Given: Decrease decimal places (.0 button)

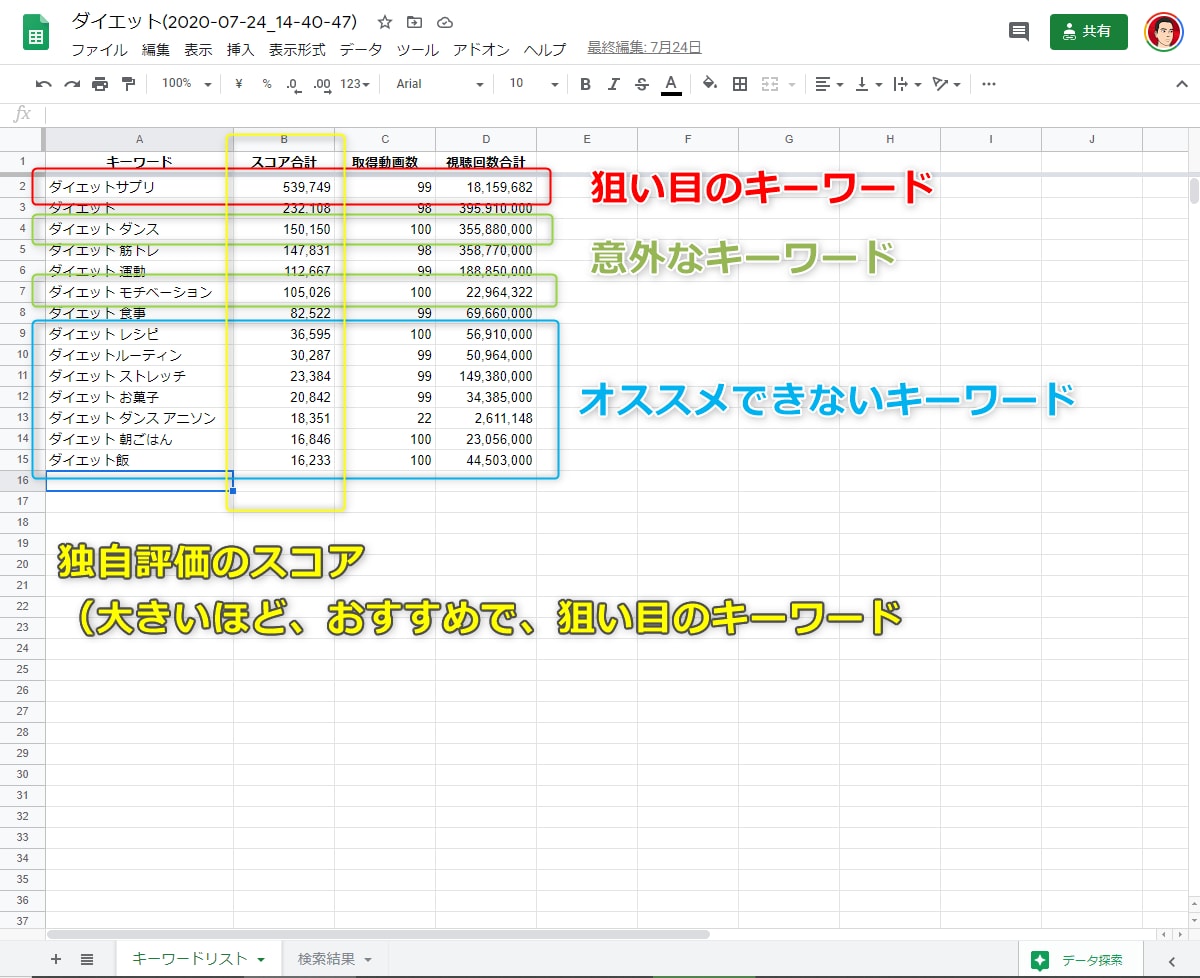Looking at the screenshot, I should pyautogui.click(x=293, y=84).
